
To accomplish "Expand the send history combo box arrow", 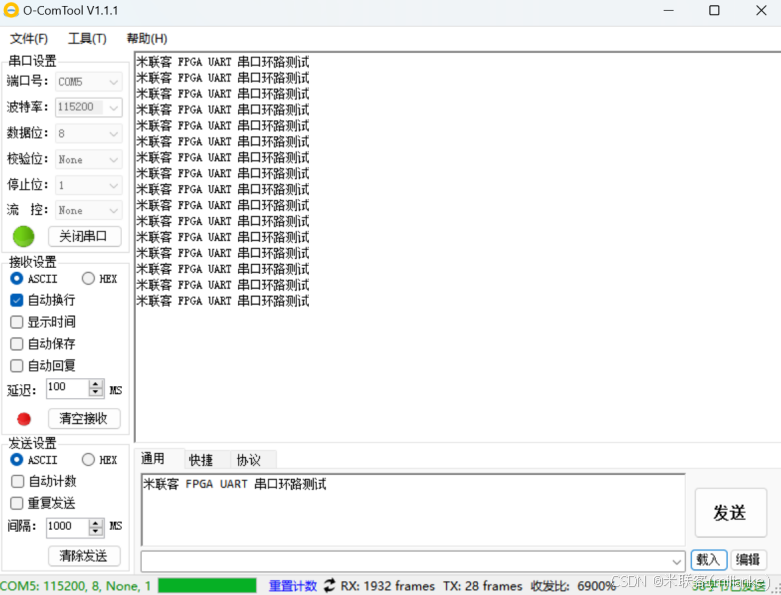I will [676, 562].
